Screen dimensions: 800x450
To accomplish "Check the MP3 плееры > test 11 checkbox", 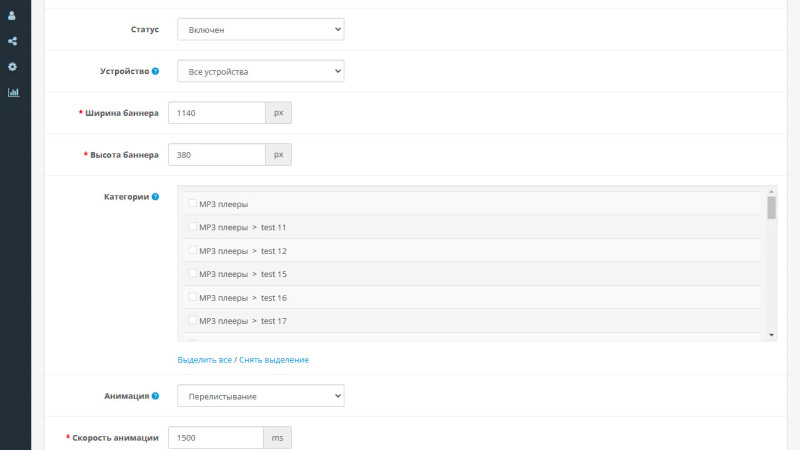I will point(192,227).
